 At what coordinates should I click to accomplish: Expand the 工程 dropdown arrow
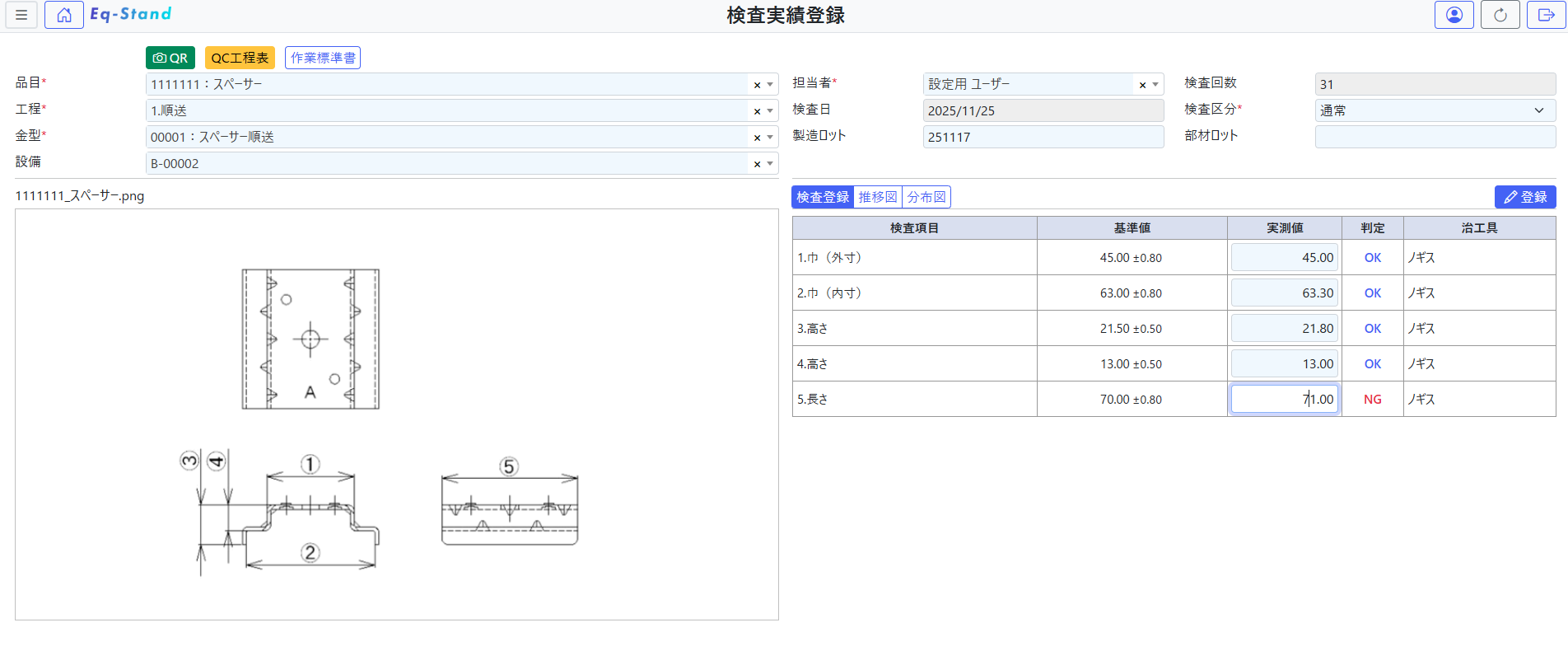coord(770,111)
